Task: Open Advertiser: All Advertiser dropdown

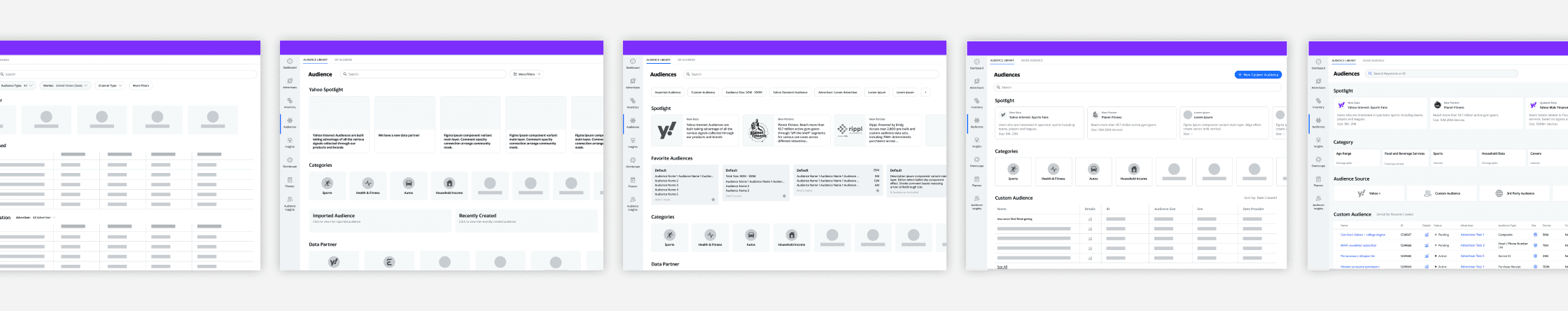Action: 36,217
